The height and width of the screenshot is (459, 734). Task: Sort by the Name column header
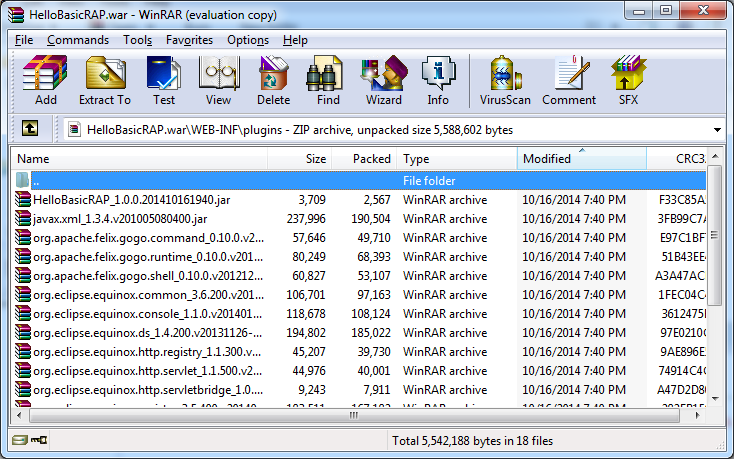(x=139, y=159)
